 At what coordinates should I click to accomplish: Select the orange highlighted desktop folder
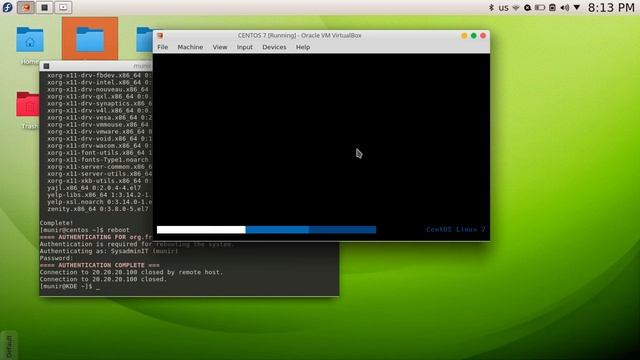[x=90, y=40]
